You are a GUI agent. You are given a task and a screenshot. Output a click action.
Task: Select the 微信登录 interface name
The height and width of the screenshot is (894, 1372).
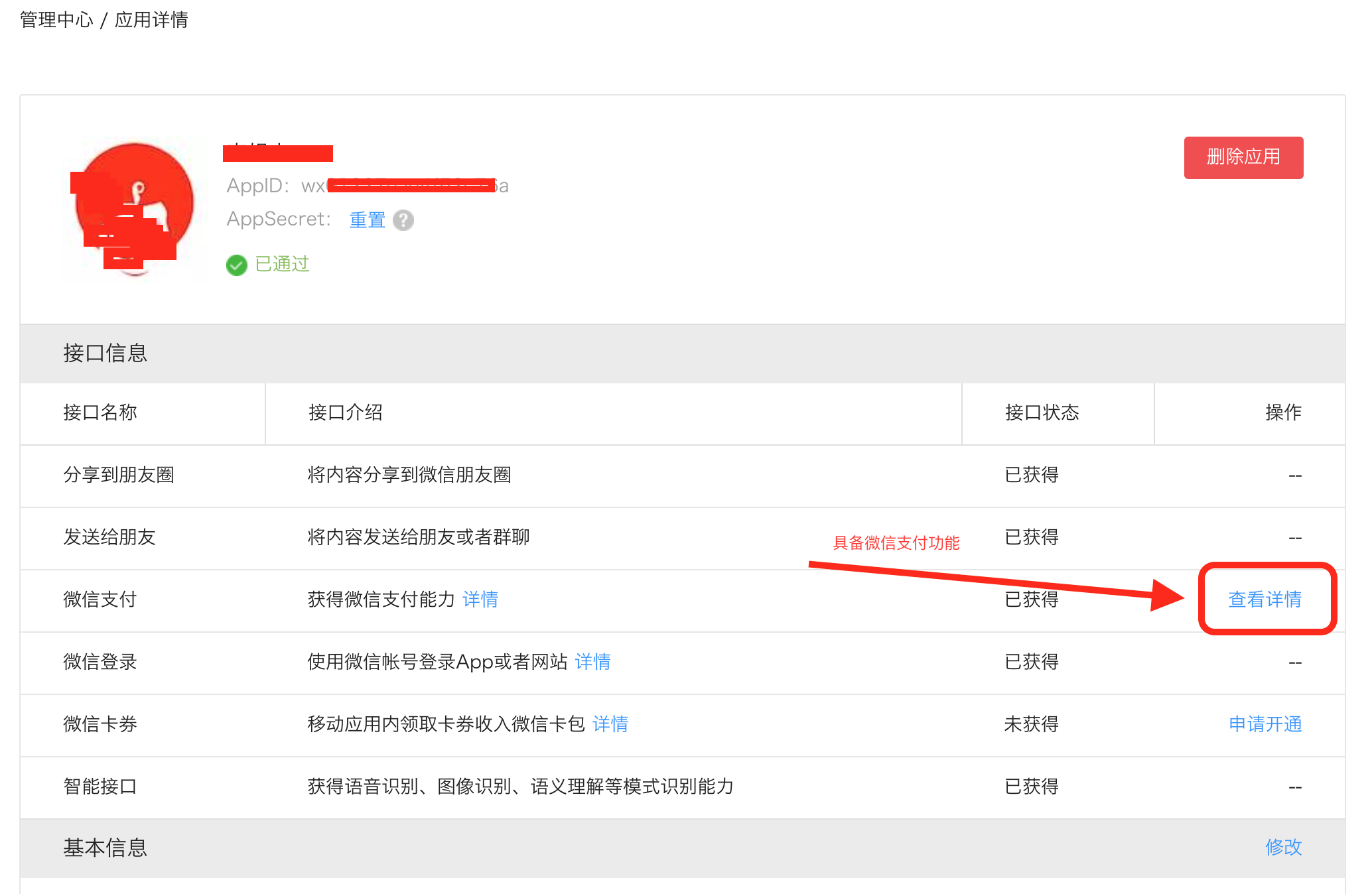(100, 662)
